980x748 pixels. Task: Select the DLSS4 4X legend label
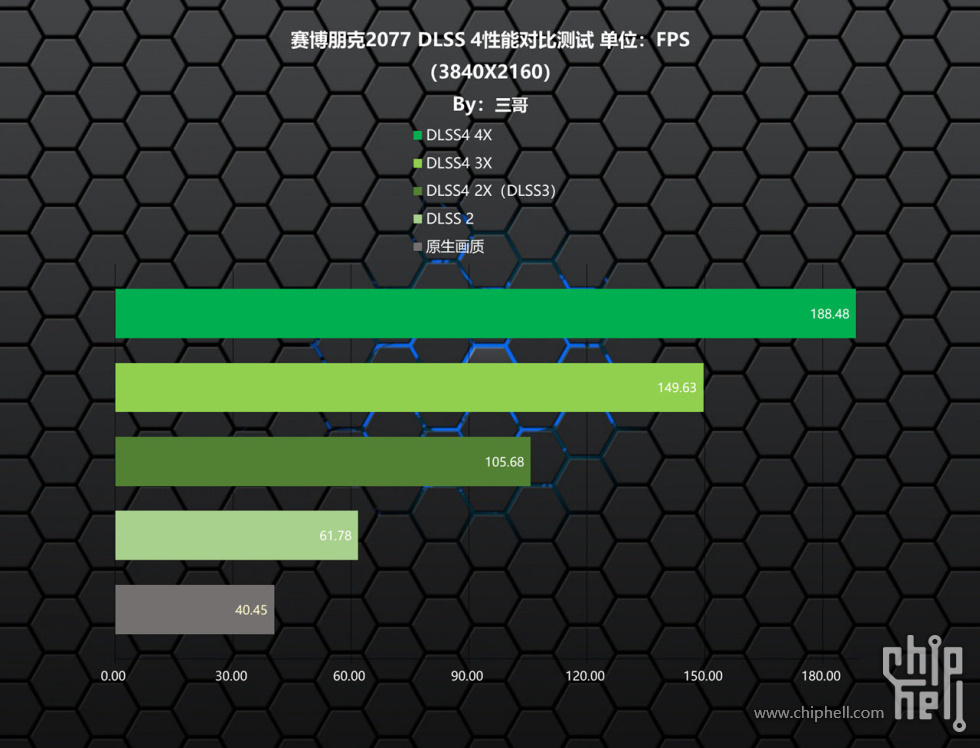459,136
